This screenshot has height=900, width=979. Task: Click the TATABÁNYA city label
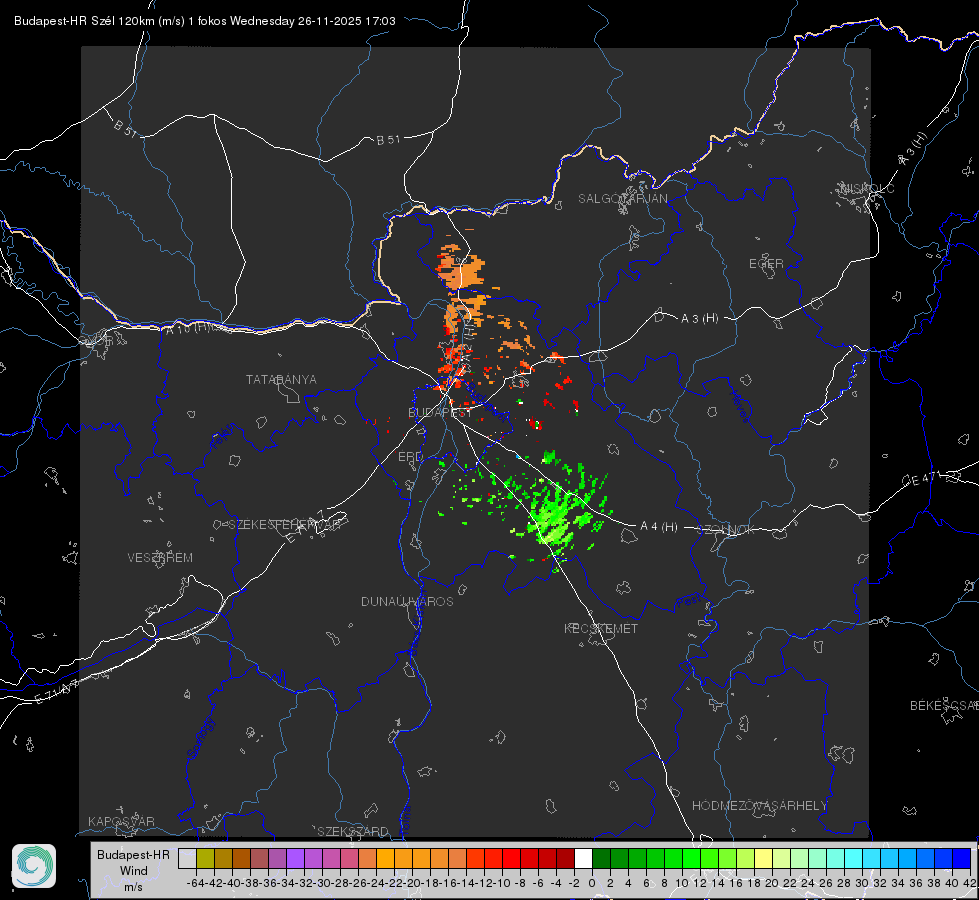(x=281, y=379)
